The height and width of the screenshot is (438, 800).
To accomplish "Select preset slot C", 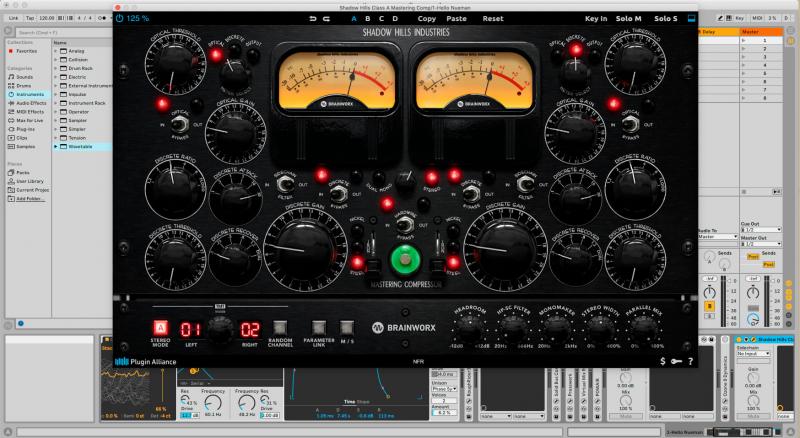I will [381, 19].
